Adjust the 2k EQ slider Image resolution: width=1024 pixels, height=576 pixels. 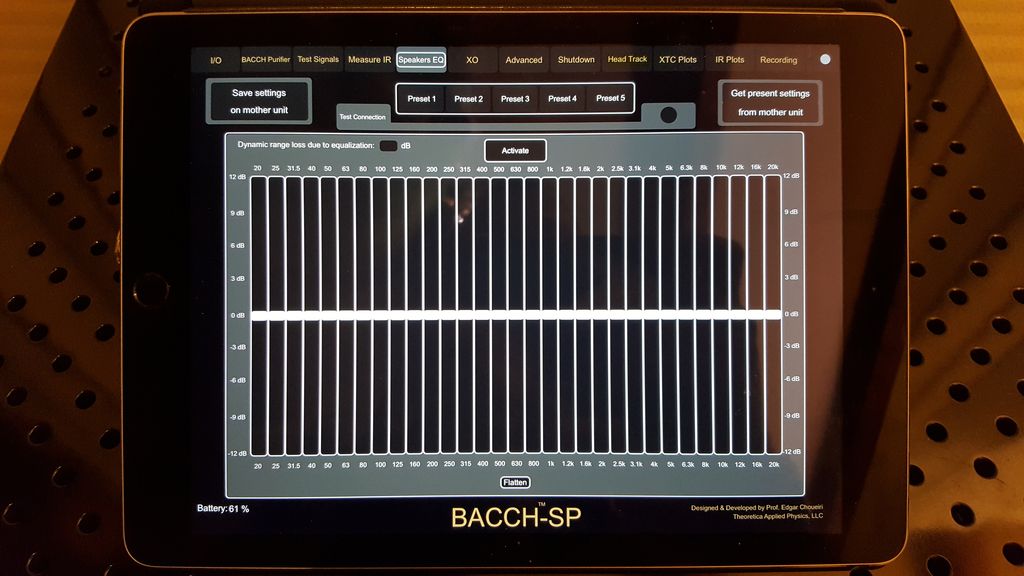click(x=601, y=315)
